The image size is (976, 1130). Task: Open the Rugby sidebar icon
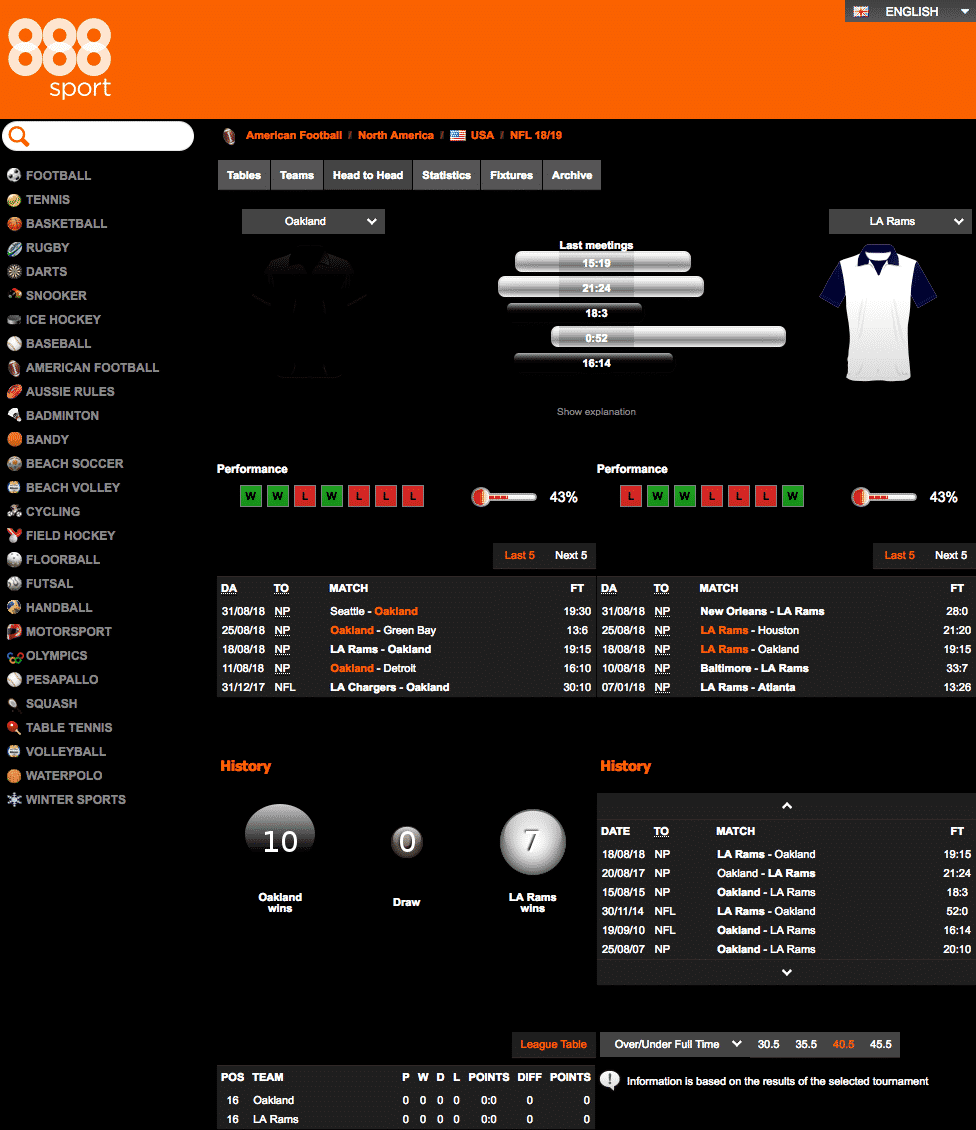[x=14, y=248]
